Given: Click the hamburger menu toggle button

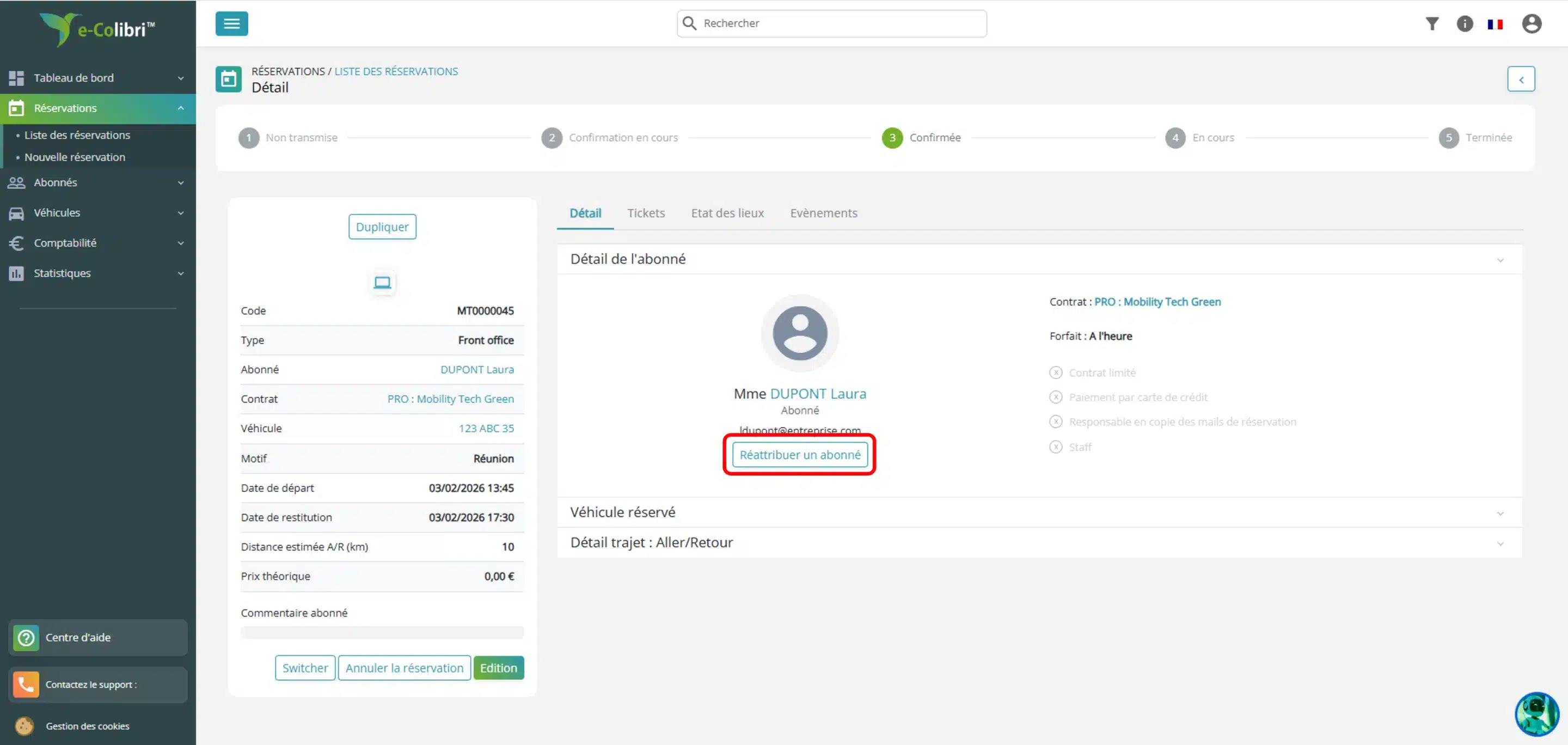Looking at the screenshot, I should [231, 24].
